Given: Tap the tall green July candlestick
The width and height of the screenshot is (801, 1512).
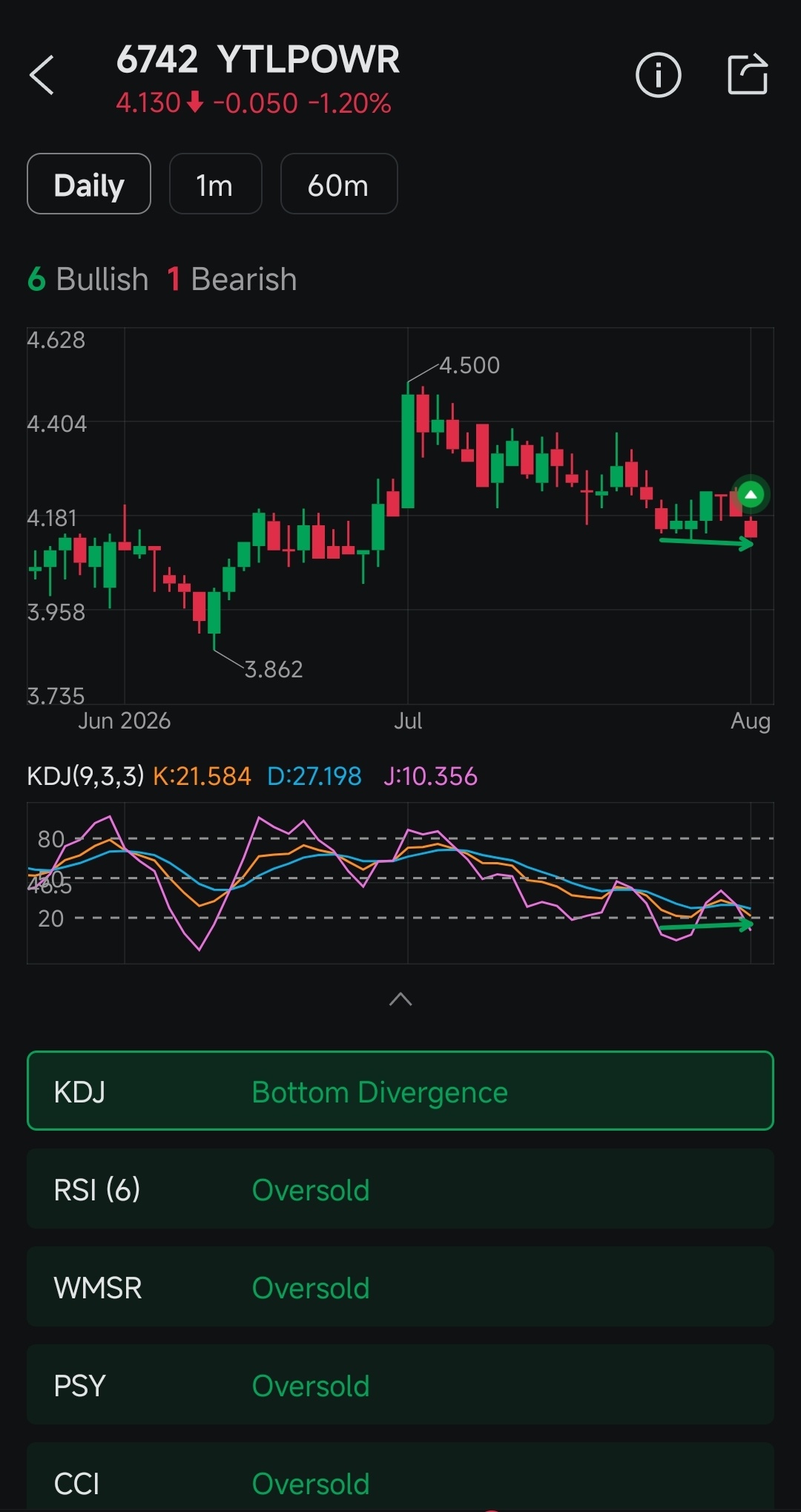Looking at the screenshot, I should (408, 450).
